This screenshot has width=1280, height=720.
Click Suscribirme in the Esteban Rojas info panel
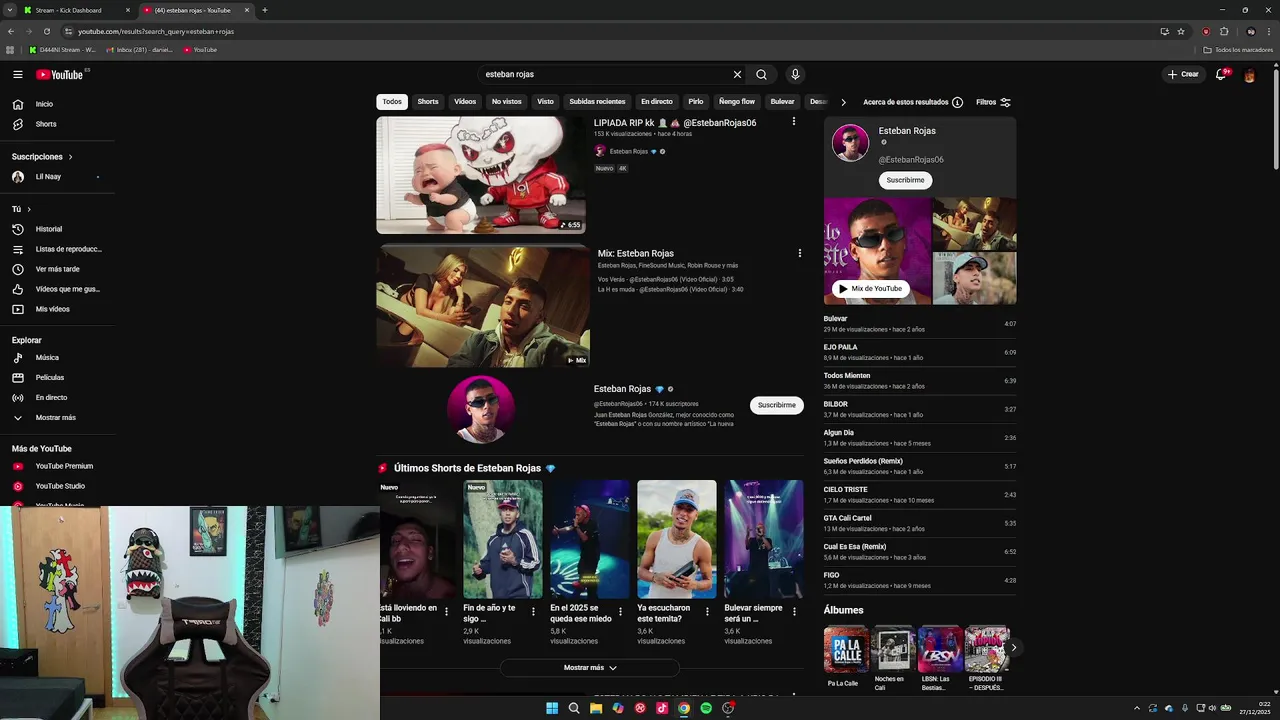905,180
